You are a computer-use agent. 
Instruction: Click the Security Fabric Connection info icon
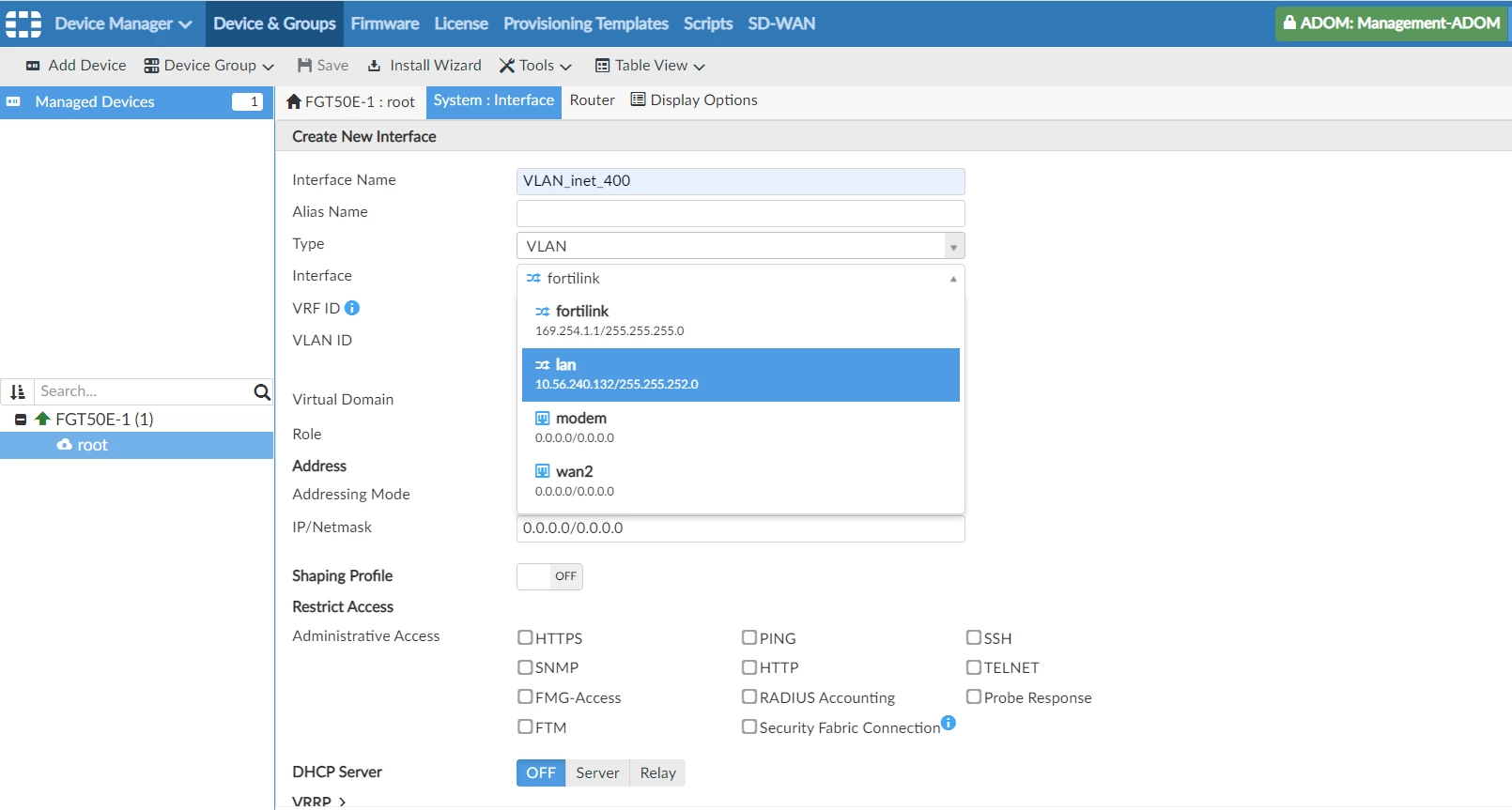pyautogui.click(x=949, y=723)
